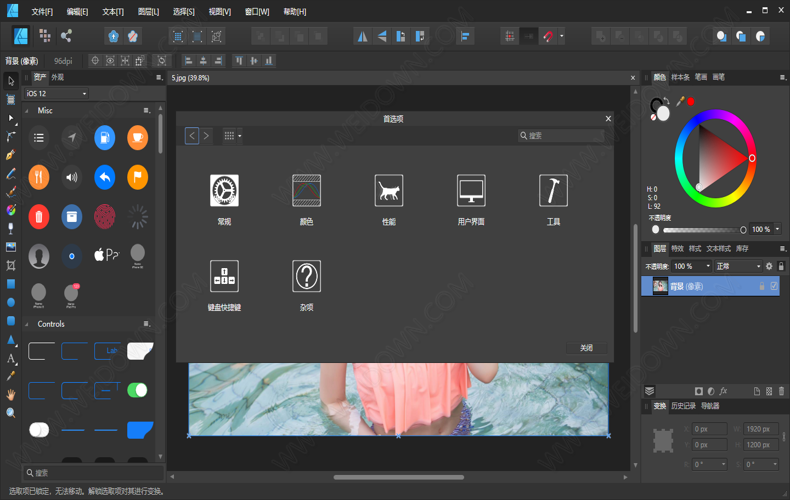Click the fuel pump asset icon
This screenshot has height=500, width=790.
click(x=105, y=138)
